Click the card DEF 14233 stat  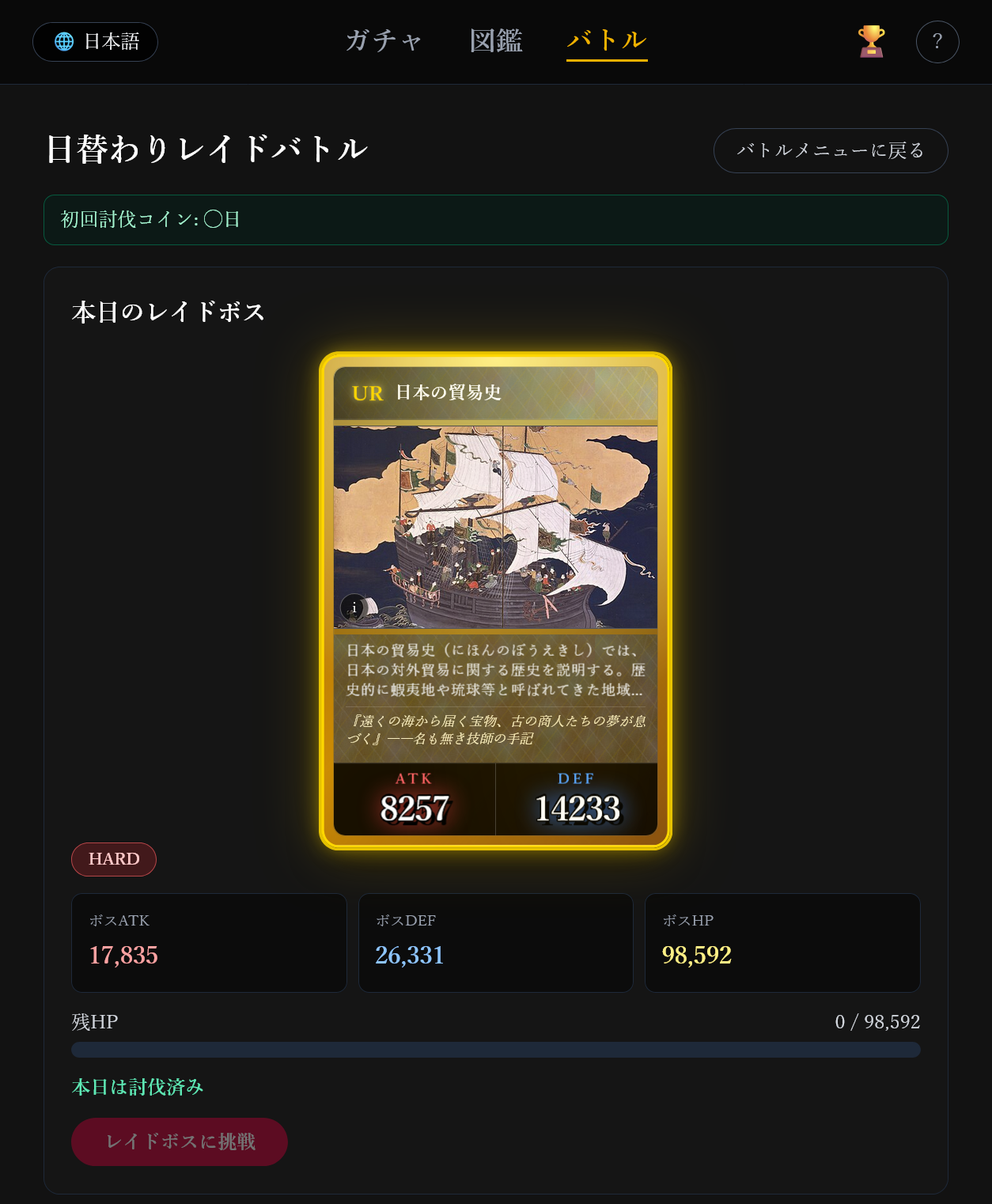point(577,799)
